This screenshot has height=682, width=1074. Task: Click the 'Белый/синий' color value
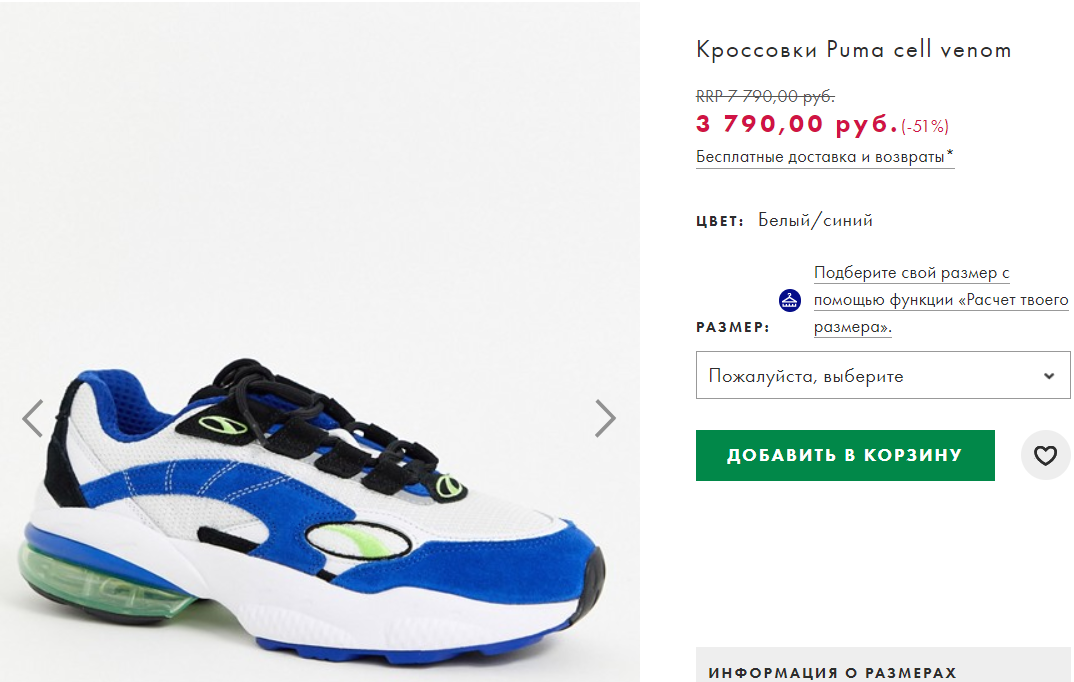[x=815, y=220]
